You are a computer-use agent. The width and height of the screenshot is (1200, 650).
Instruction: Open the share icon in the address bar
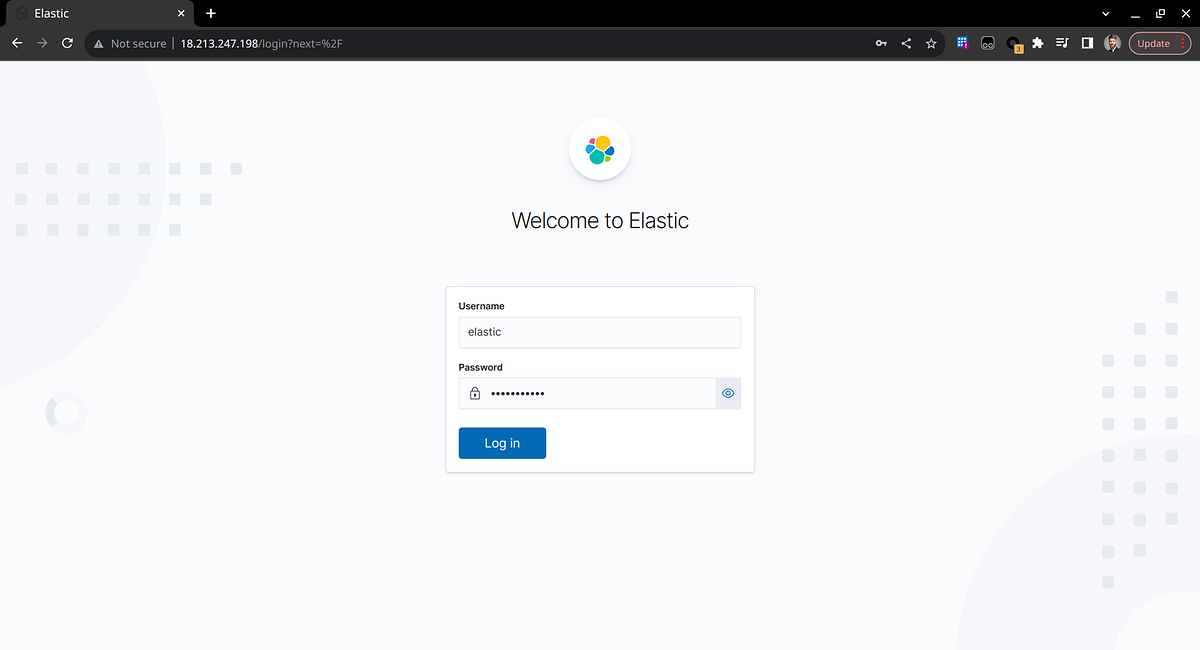click(x=906, y=43)
